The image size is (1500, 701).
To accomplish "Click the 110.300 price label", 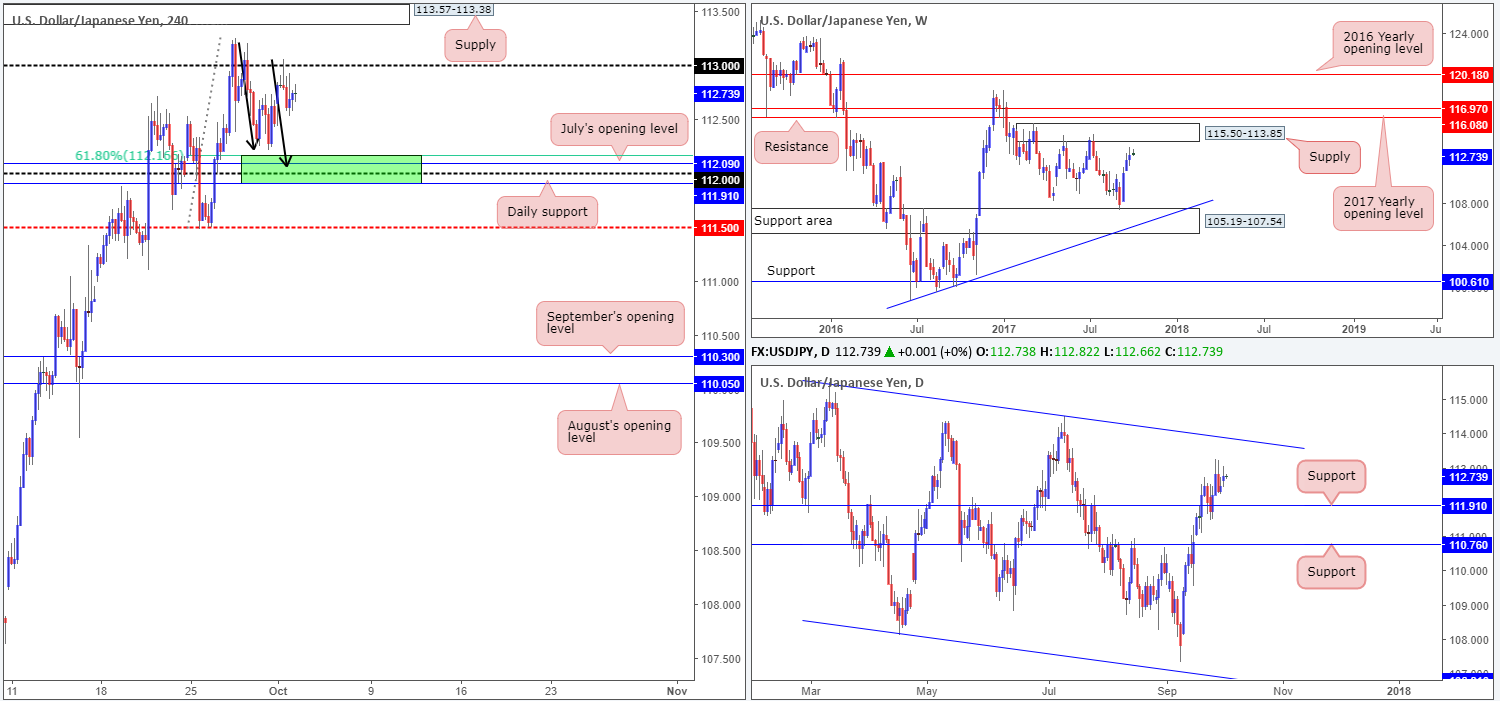I will 718,357.
